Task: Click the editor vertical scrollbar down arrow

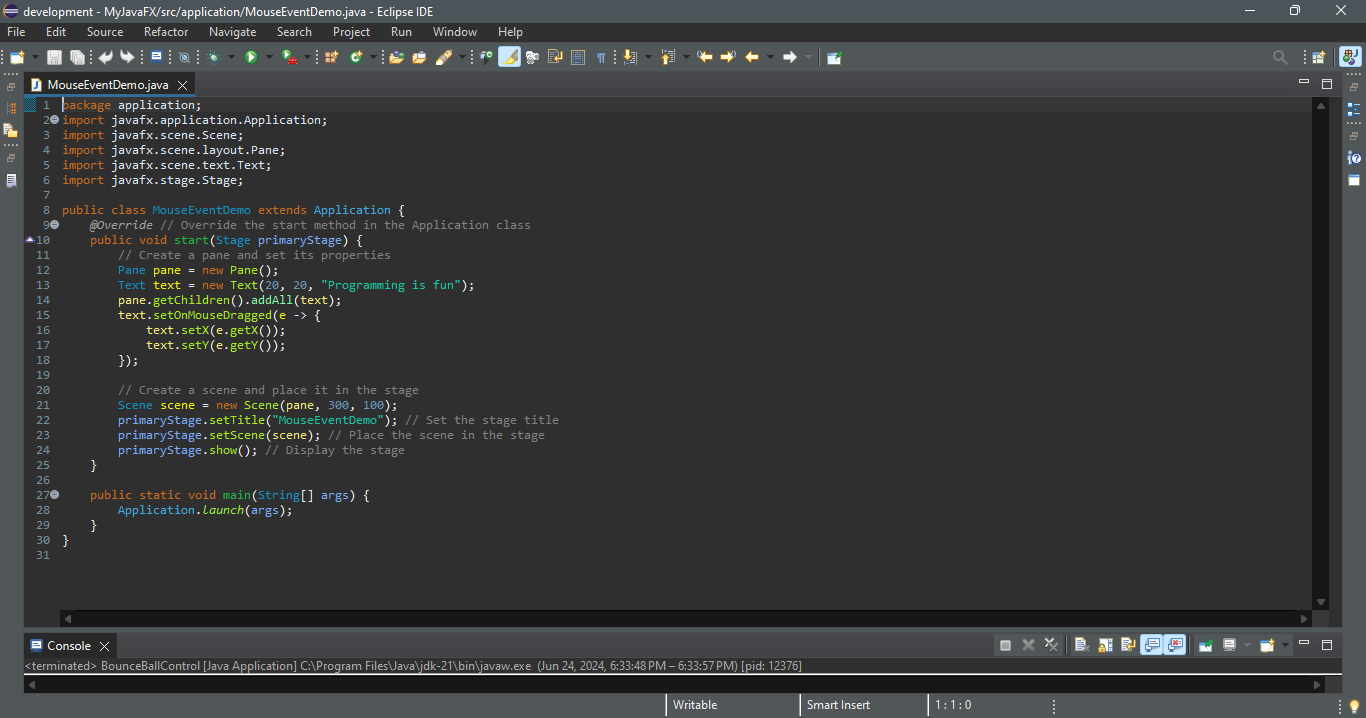Action: (1320, 602)
